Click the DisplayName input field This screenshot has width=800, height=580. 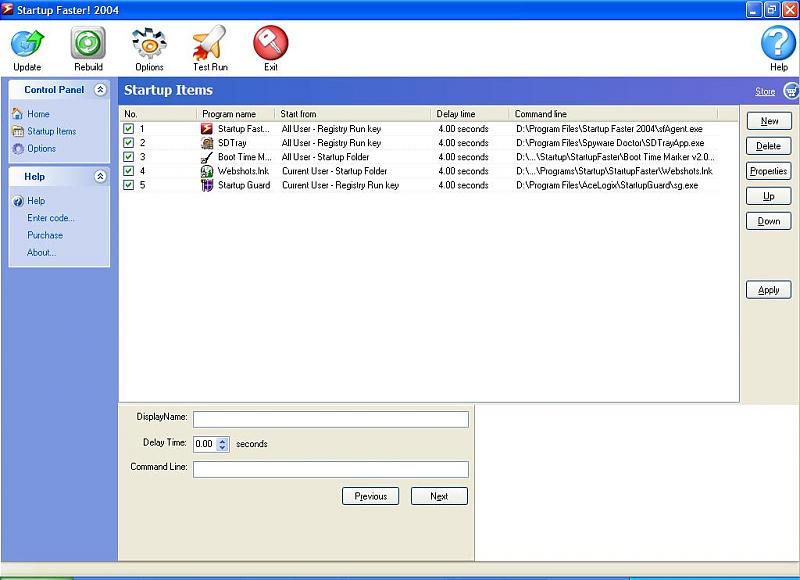point(331,419)
